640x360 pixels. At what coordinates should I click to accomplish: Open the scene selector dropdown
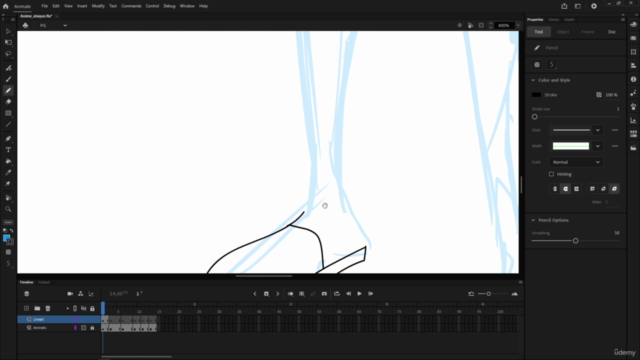pyautogui.click(x=65, y=25)
